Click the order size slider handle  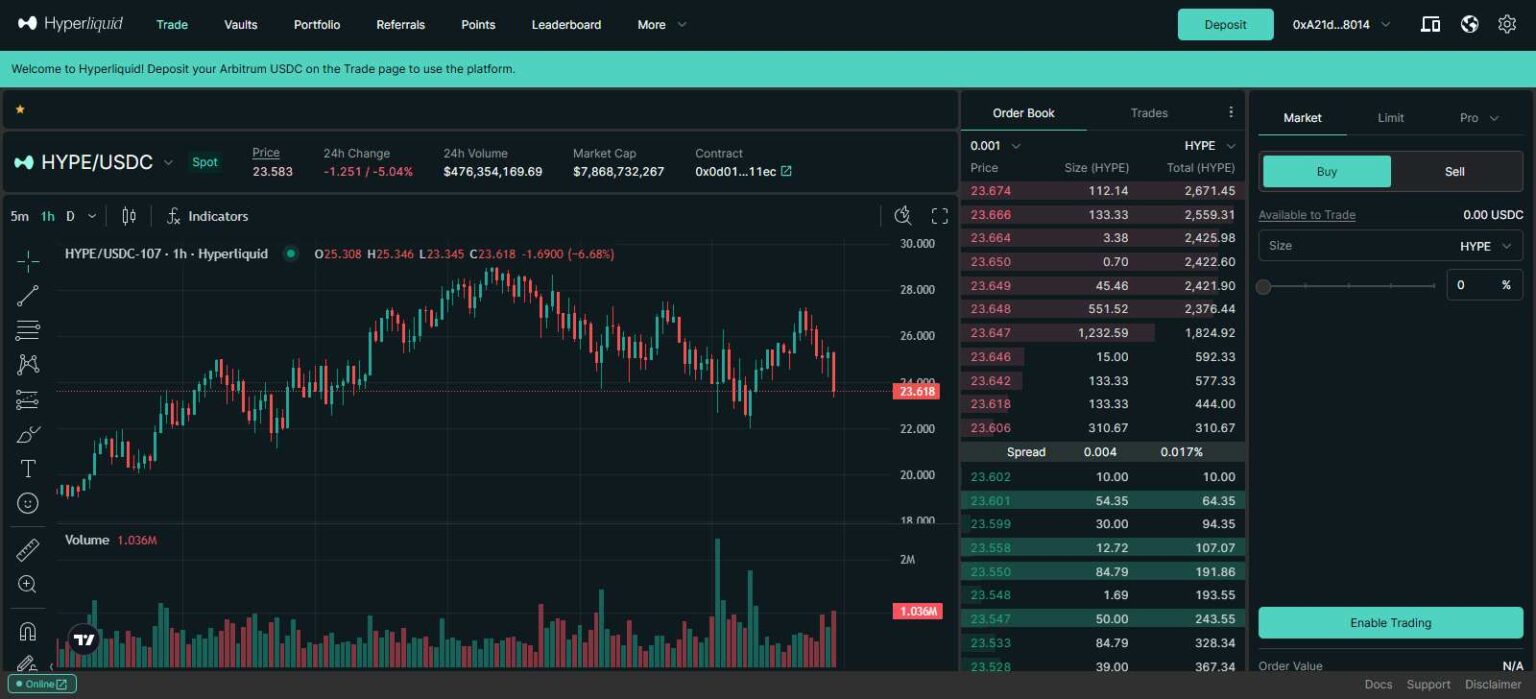tap(1264, 286)
